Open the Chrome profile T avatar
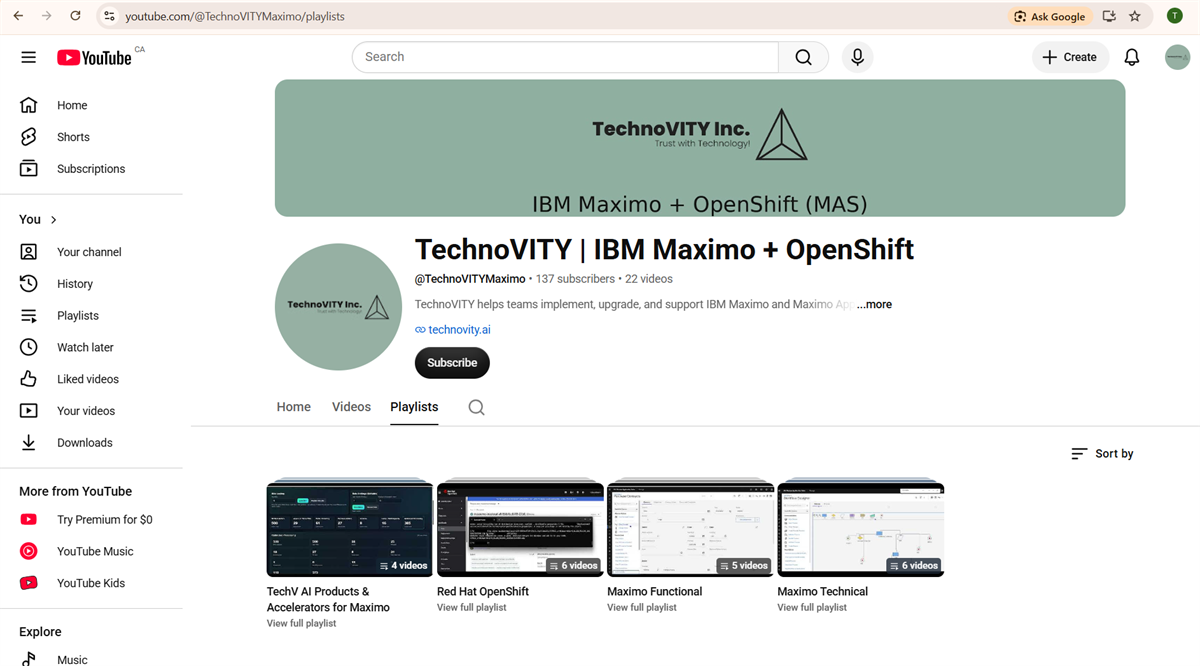The width and height of the screenshot is (1200, 666). tap(1175, 16)
